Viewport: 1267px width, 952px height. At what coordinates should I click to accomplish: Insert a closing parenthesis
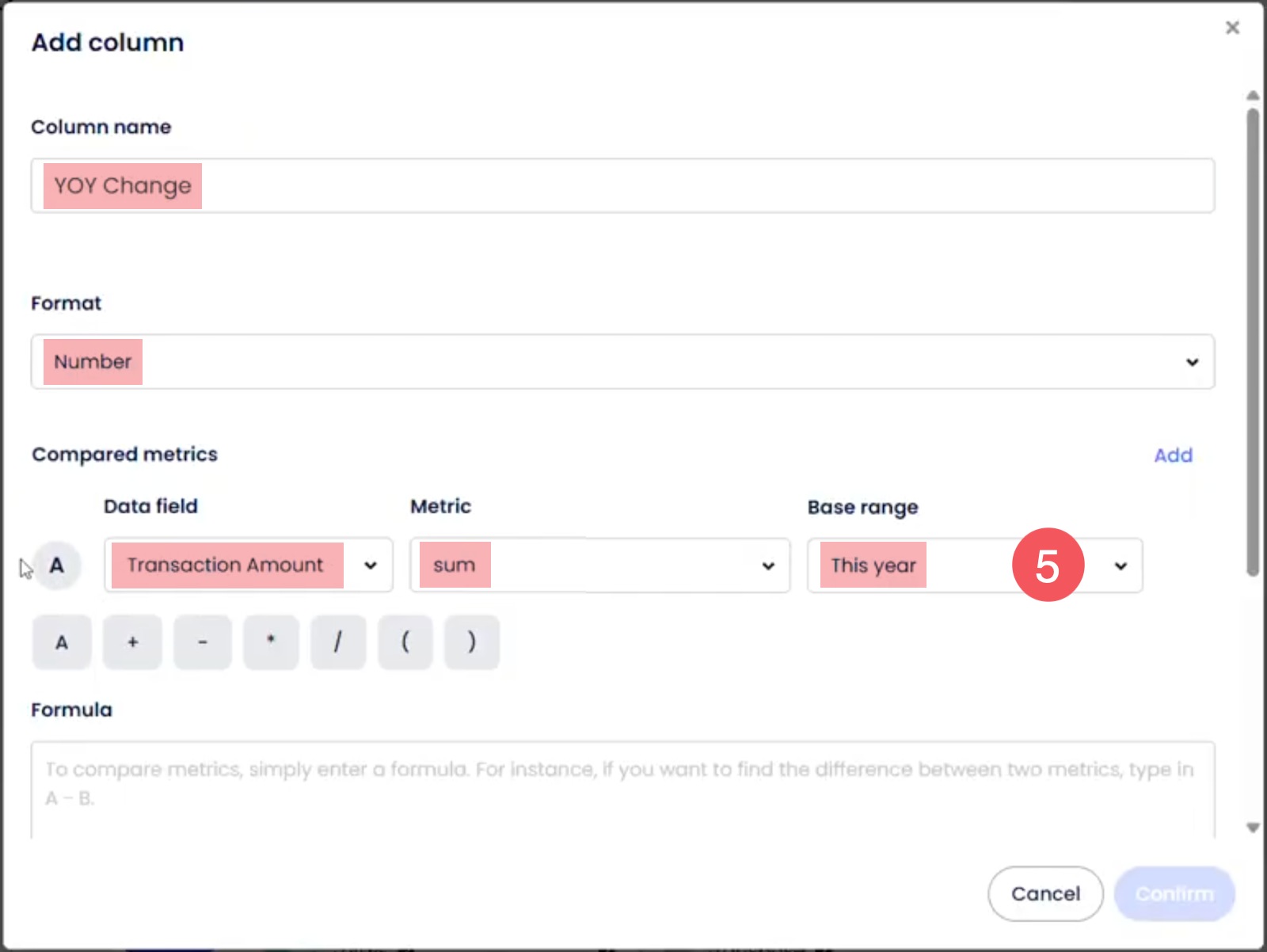coord(472,642)
